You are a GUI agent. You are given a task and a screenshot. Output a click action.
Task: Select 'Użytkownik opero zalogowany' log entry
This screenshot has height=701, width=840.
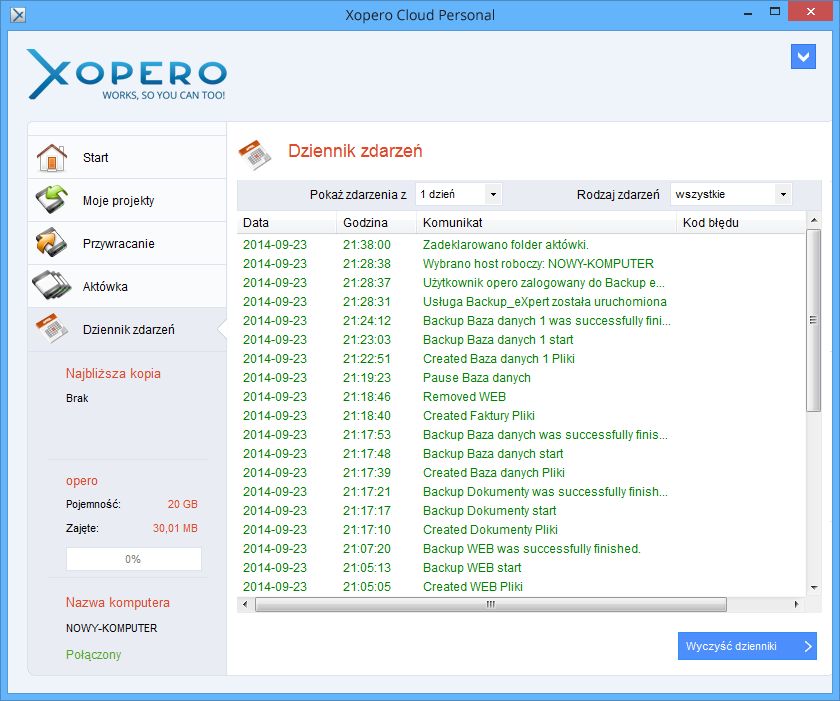coord(521,283)
